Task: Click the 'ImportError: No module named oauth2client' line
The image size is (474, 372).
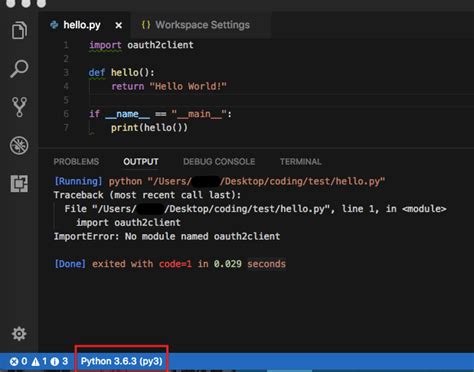Action: (x=167, y=236)
